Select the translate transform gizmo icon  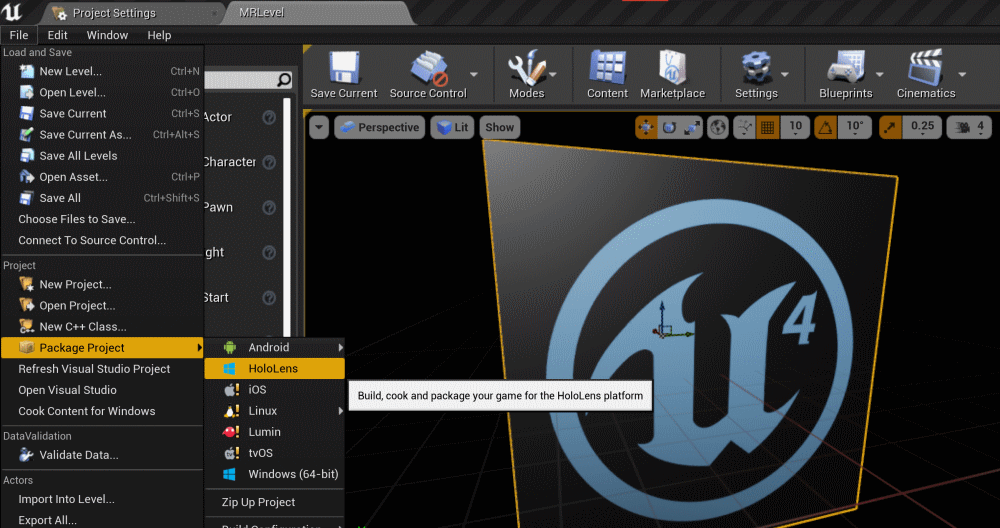646,128
